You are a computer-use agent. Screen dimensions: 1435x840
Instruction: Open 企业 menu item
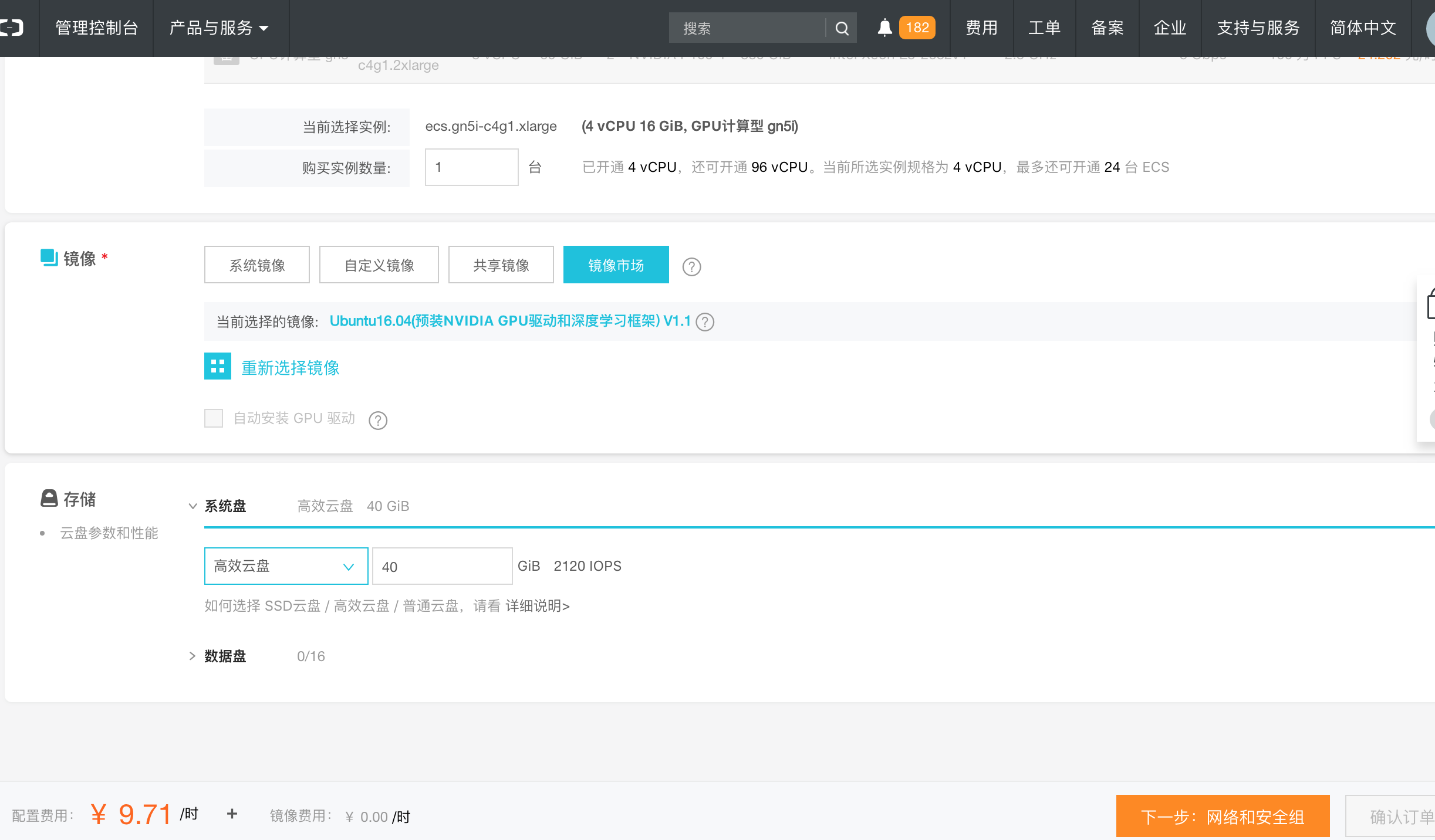tap(1170, 28)
